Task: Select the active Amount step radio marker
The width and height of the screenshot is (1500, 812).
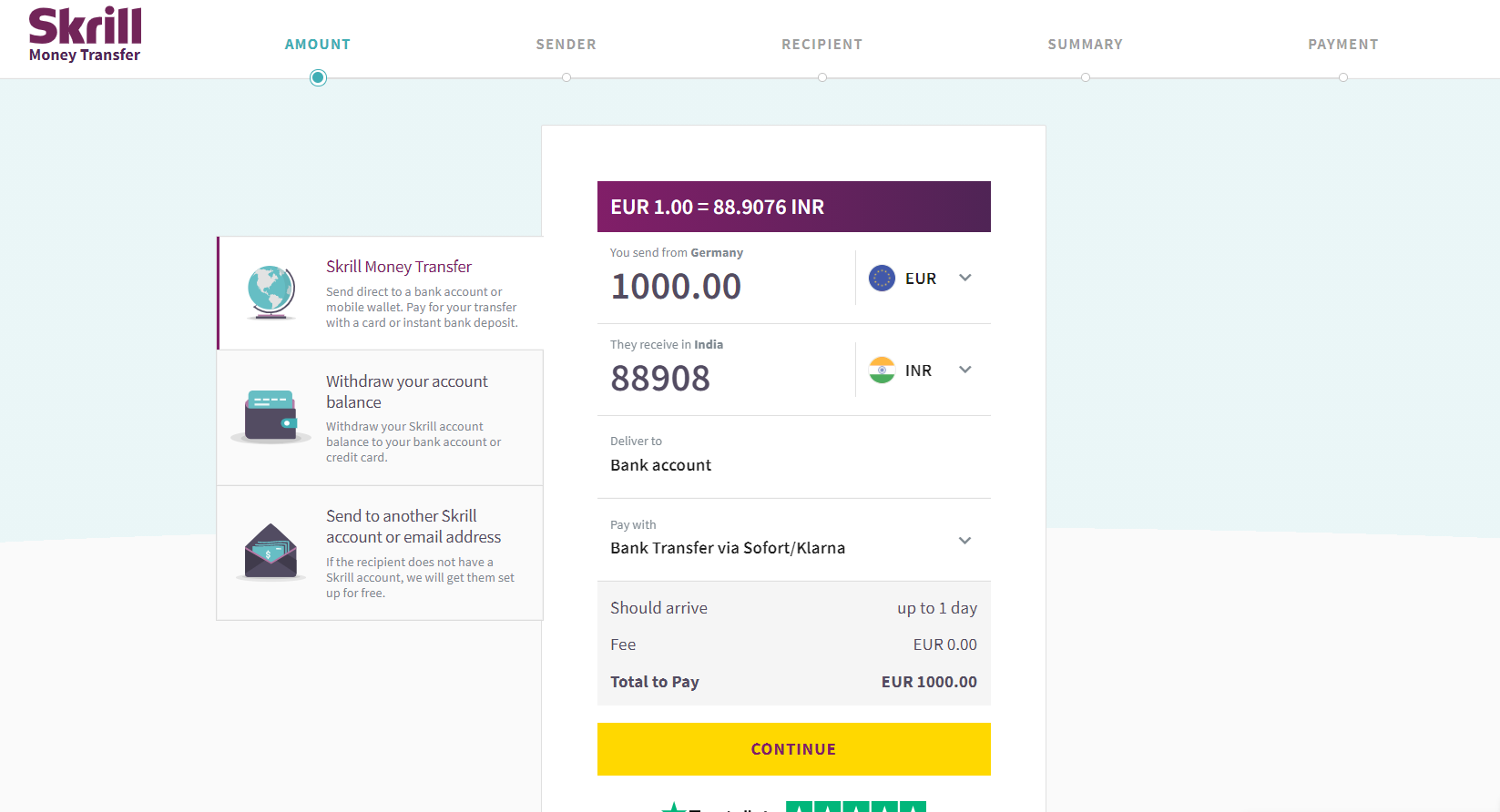Action: pyautogui.click(x=318, y=77)
